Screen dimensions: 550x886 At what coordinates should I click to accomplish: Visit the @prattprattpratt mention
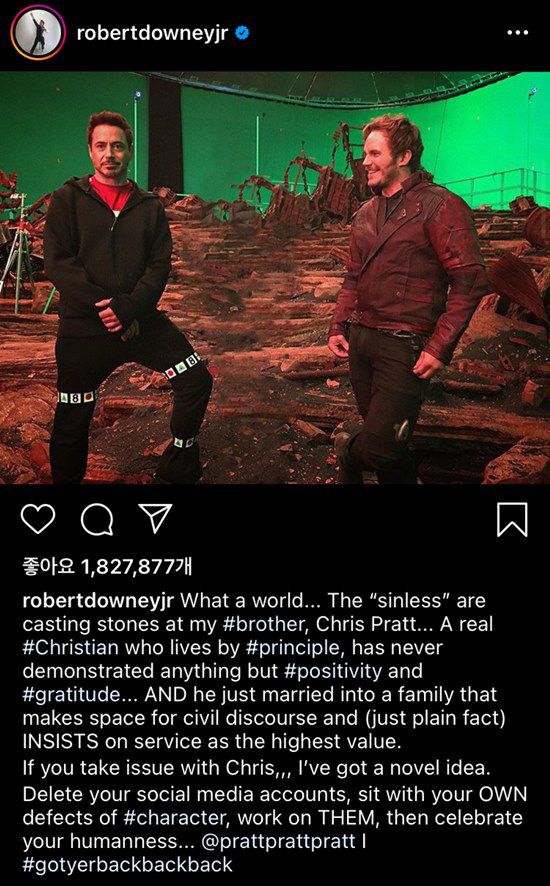click(x=279, y=842)
